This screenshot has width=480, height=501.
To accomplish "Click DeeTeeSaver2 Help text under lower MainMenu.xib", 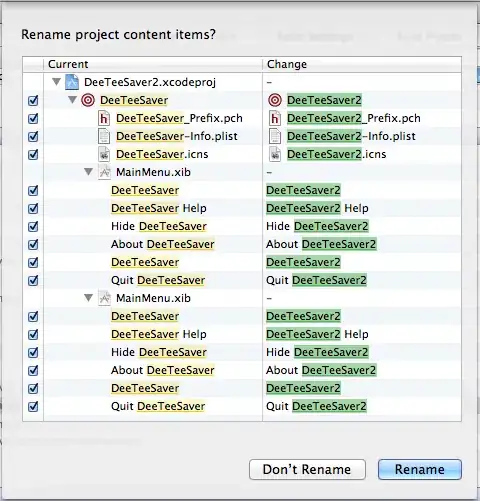I will [x=317, y=334].
